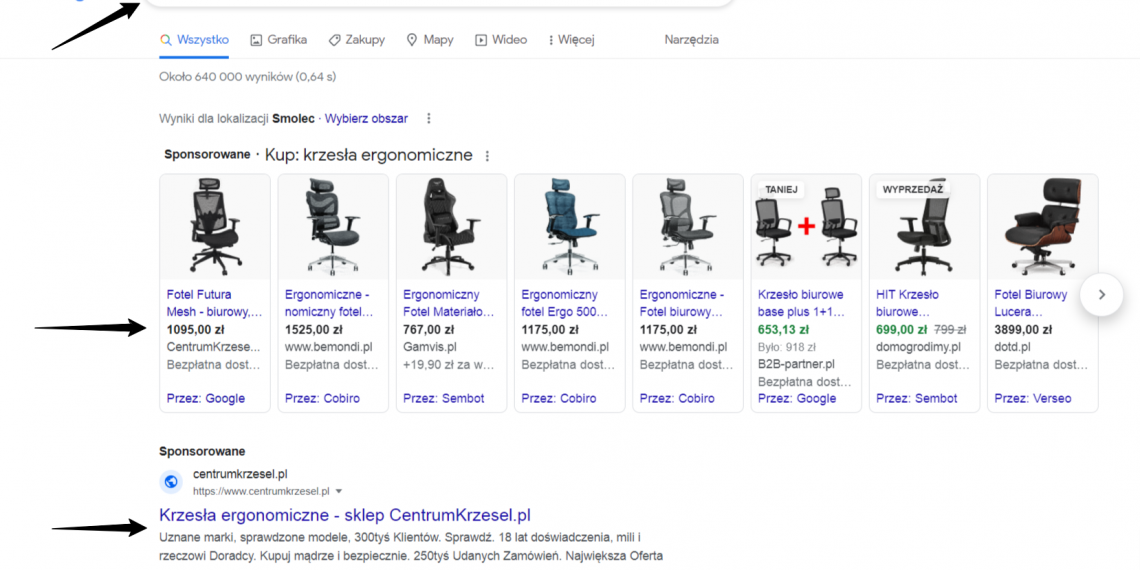Image resolution: width=1140 pixels, height=570 pixels.
Task: Open Krzesła ergonomiczne - sklep CentrumKrzesel.pl link
Action: (344, 516)
